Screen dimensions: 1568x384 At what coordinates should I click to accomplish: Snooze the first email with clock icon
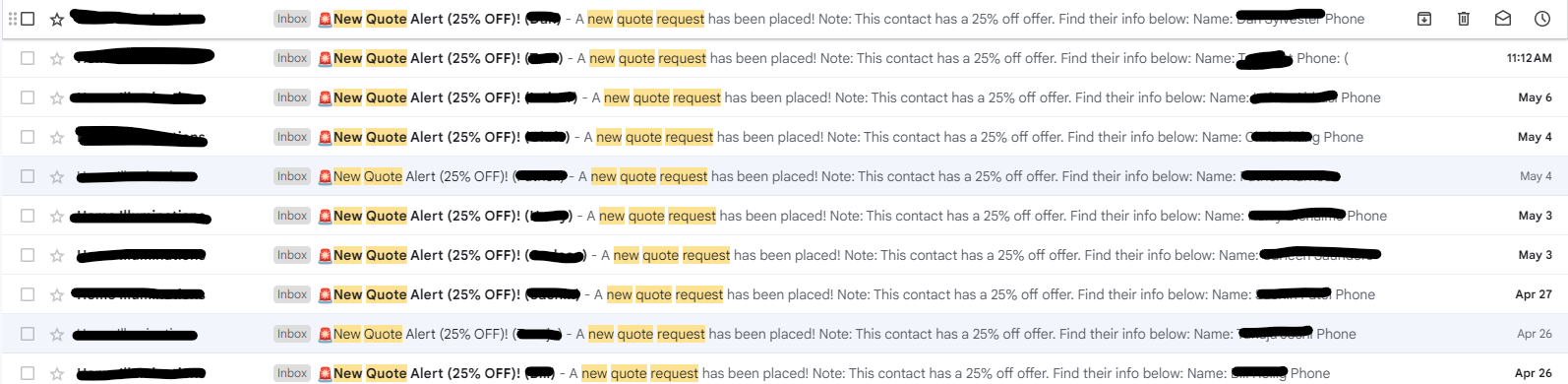1541,19
